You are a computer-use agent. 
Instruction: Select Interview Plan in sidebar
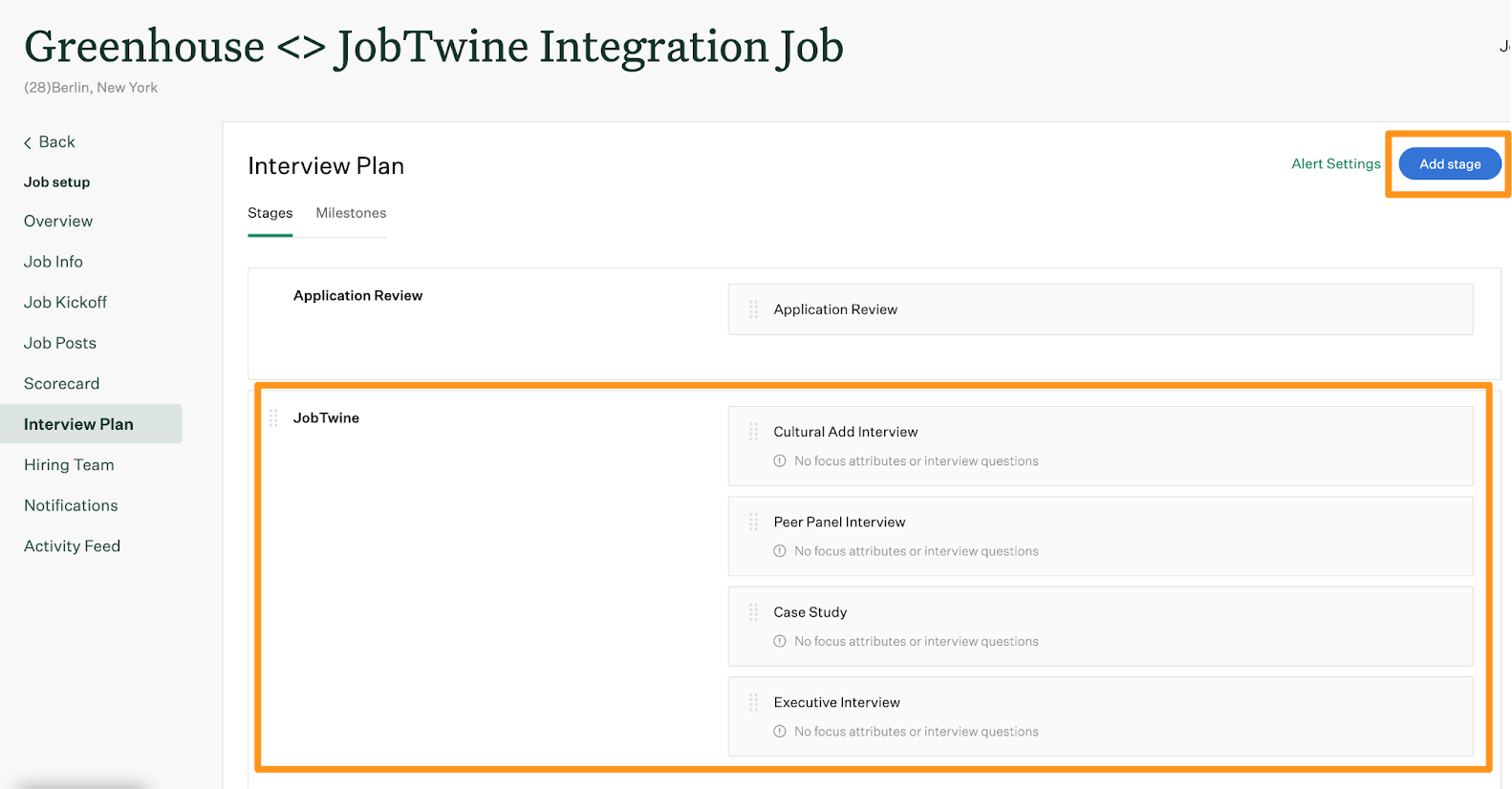pyautogui.click(x=91, y=424)
